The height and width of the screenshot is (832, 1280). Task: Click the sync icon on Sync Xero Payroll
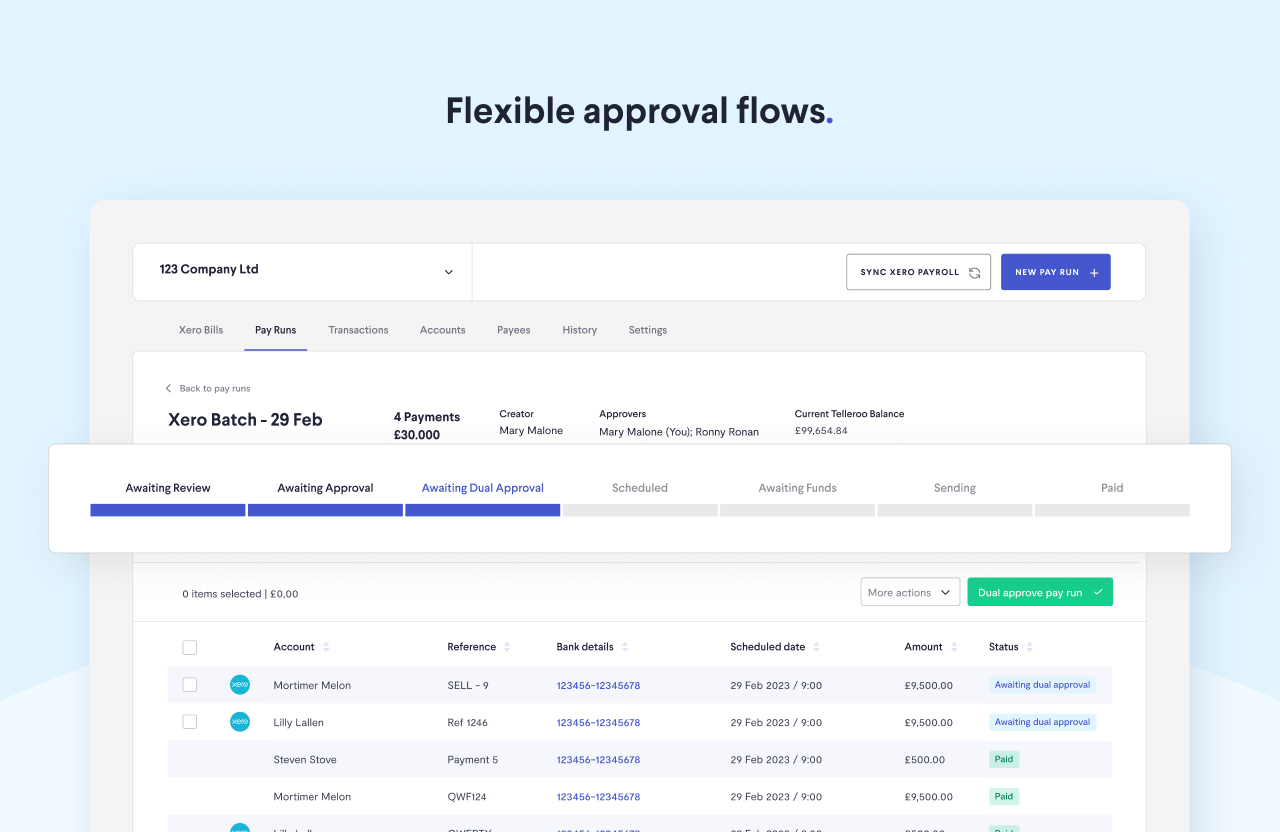click(975, 271)
